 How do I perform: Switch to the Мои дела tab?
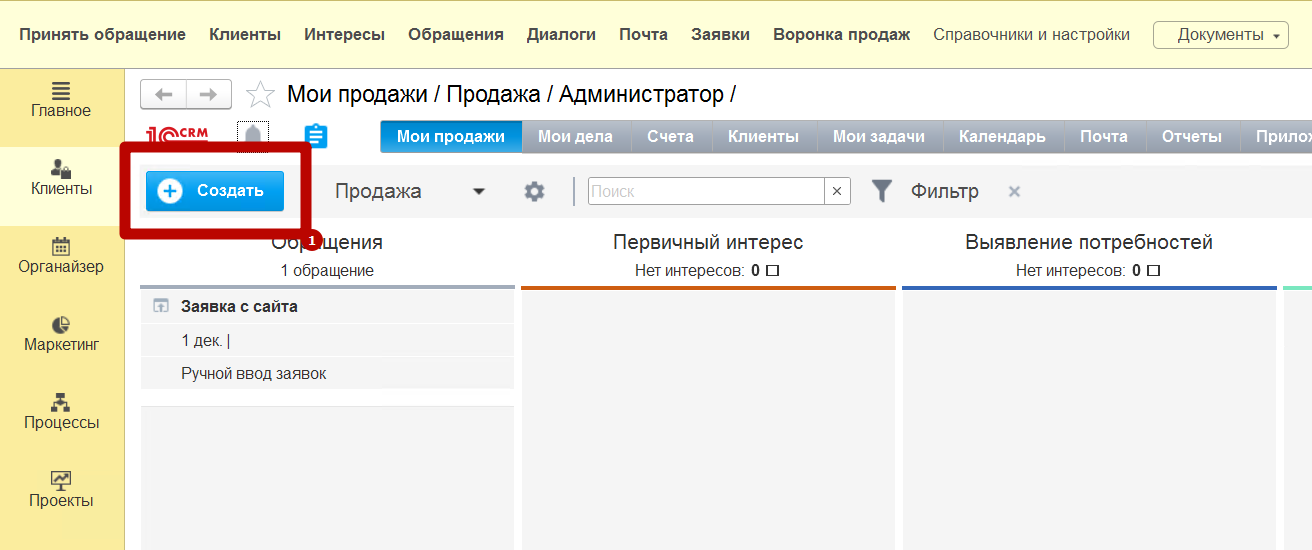(575, 137)
